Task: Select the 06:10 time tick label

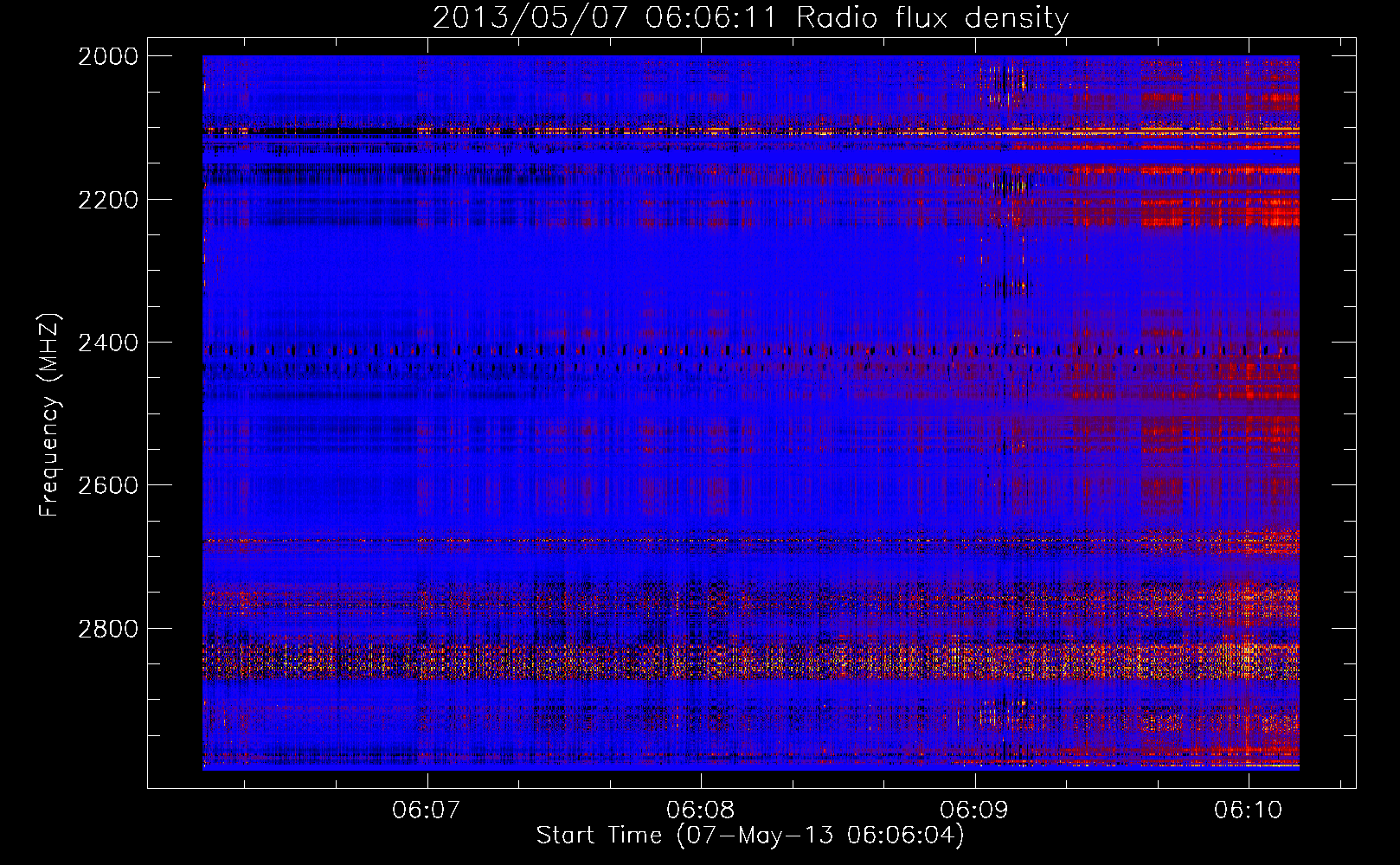Action: pyautogui.click(x=1248, y=810)
